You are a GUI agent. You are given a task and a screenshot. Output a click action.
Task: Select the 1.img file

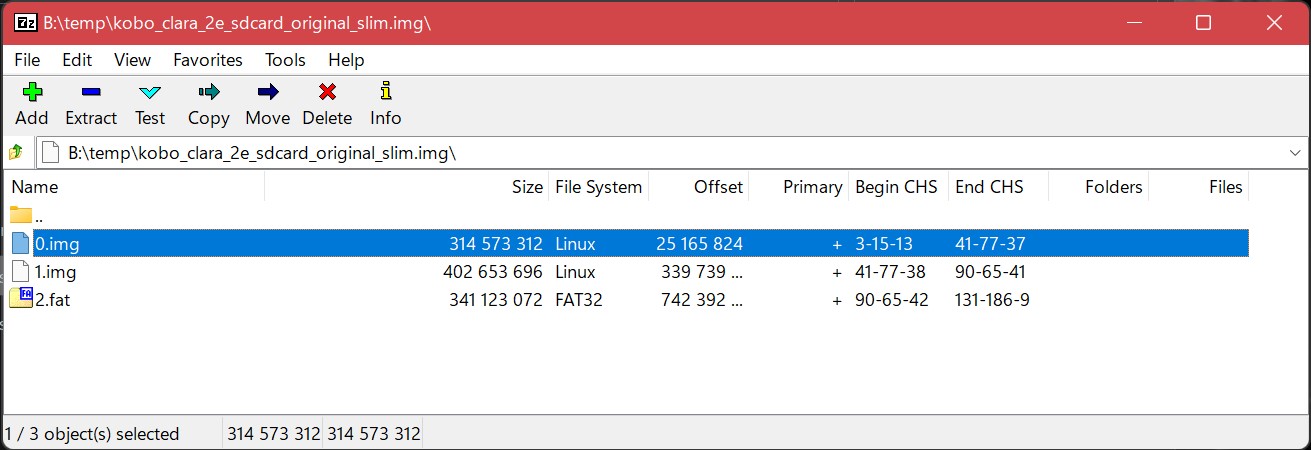[x=56, y=272]
